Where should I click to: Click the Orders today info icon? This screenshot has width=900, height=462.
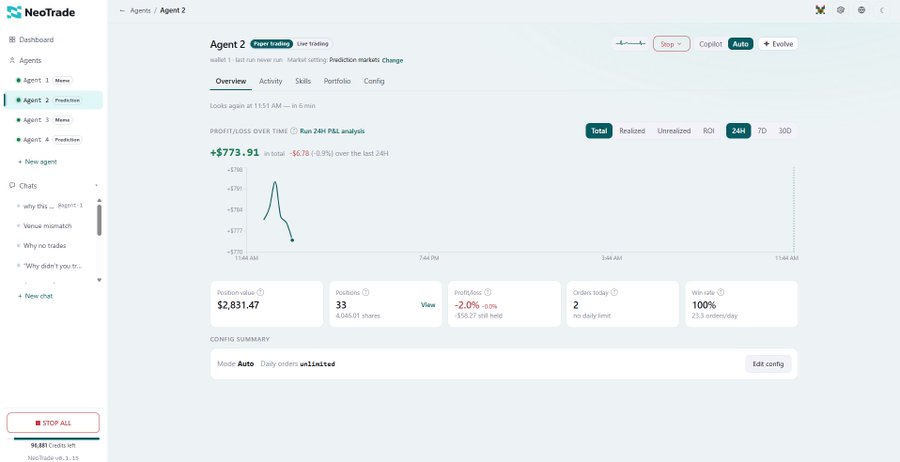(614, 292)
